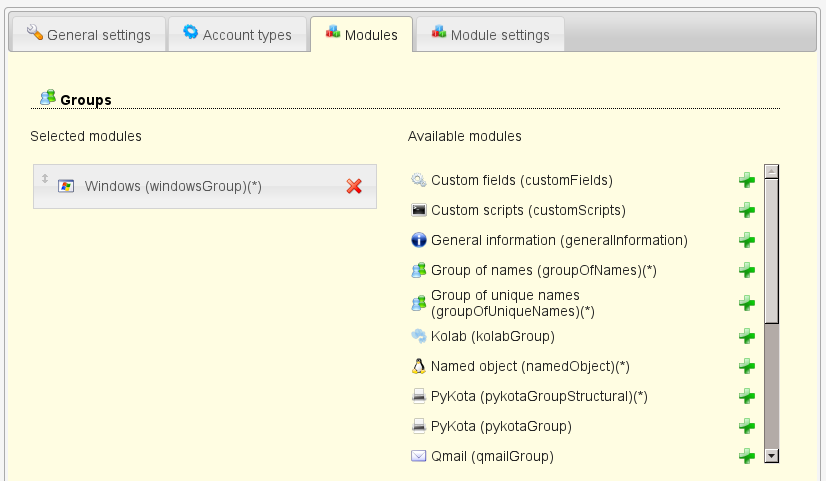Click the drag handle of Windows module

pos(44,179)
